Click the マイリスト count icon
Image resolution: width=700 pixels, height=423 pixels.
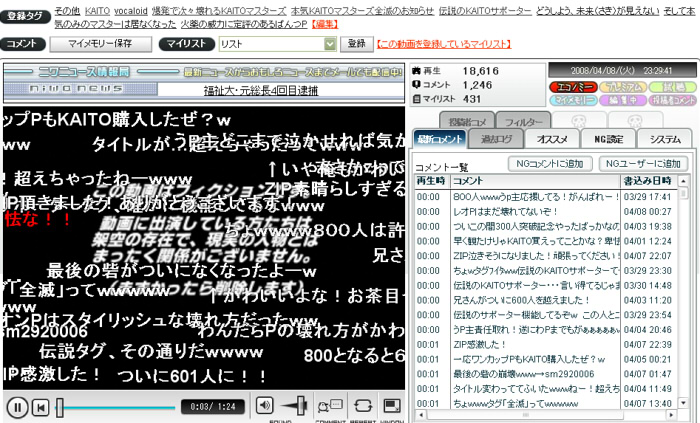[417, 99]
